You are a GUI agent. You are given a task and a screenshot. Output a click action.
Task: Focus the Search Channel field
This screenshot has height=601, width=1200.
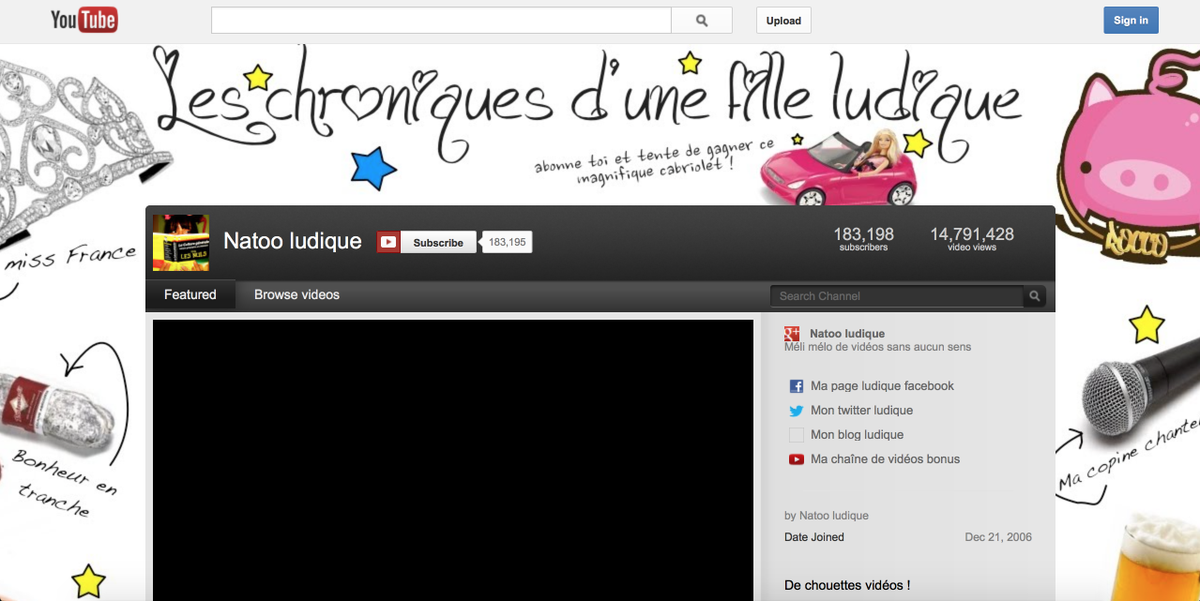coord(898,296)
